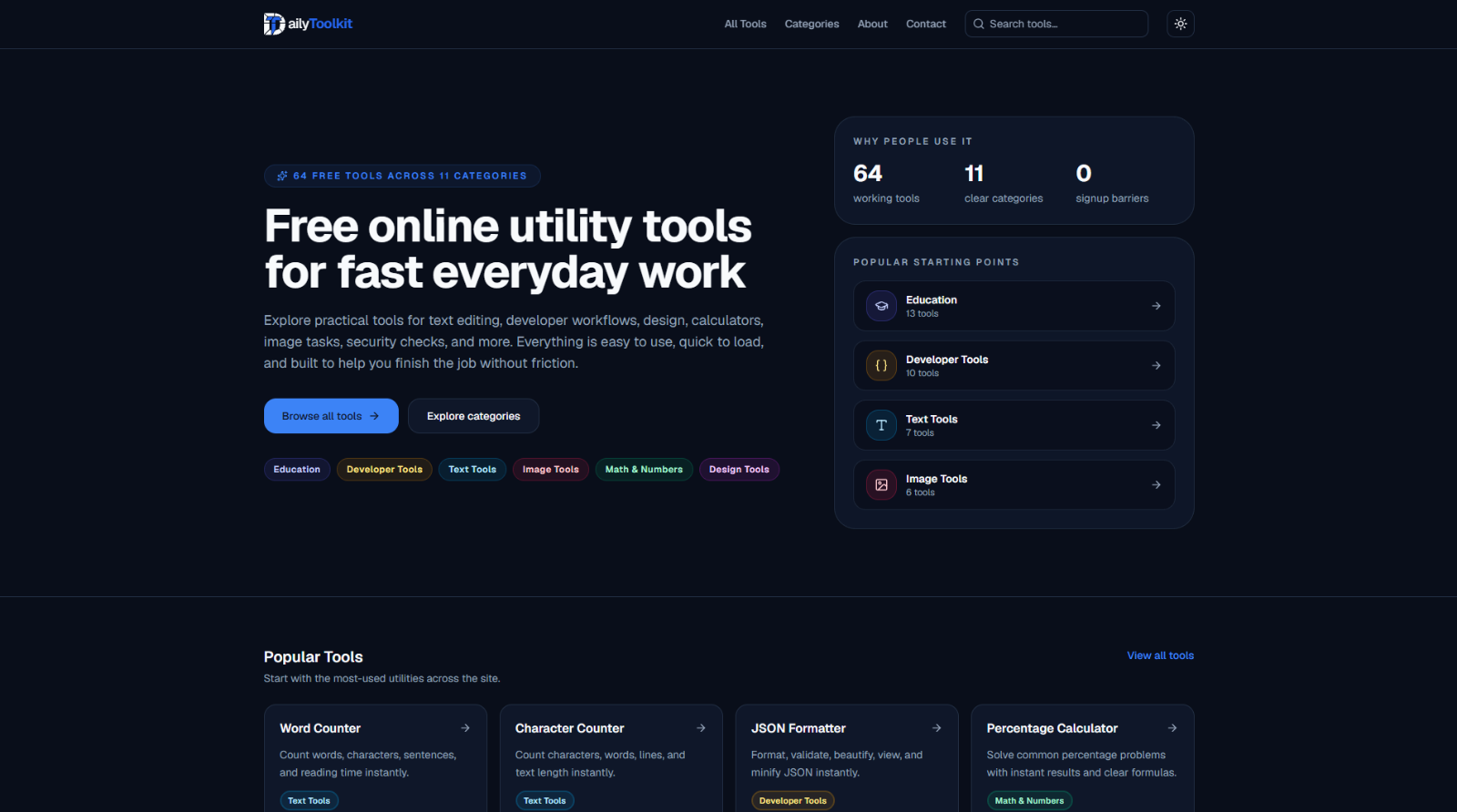
Task: Click the Developer Tools tag on JSON Formatter card
Action: 793,801
